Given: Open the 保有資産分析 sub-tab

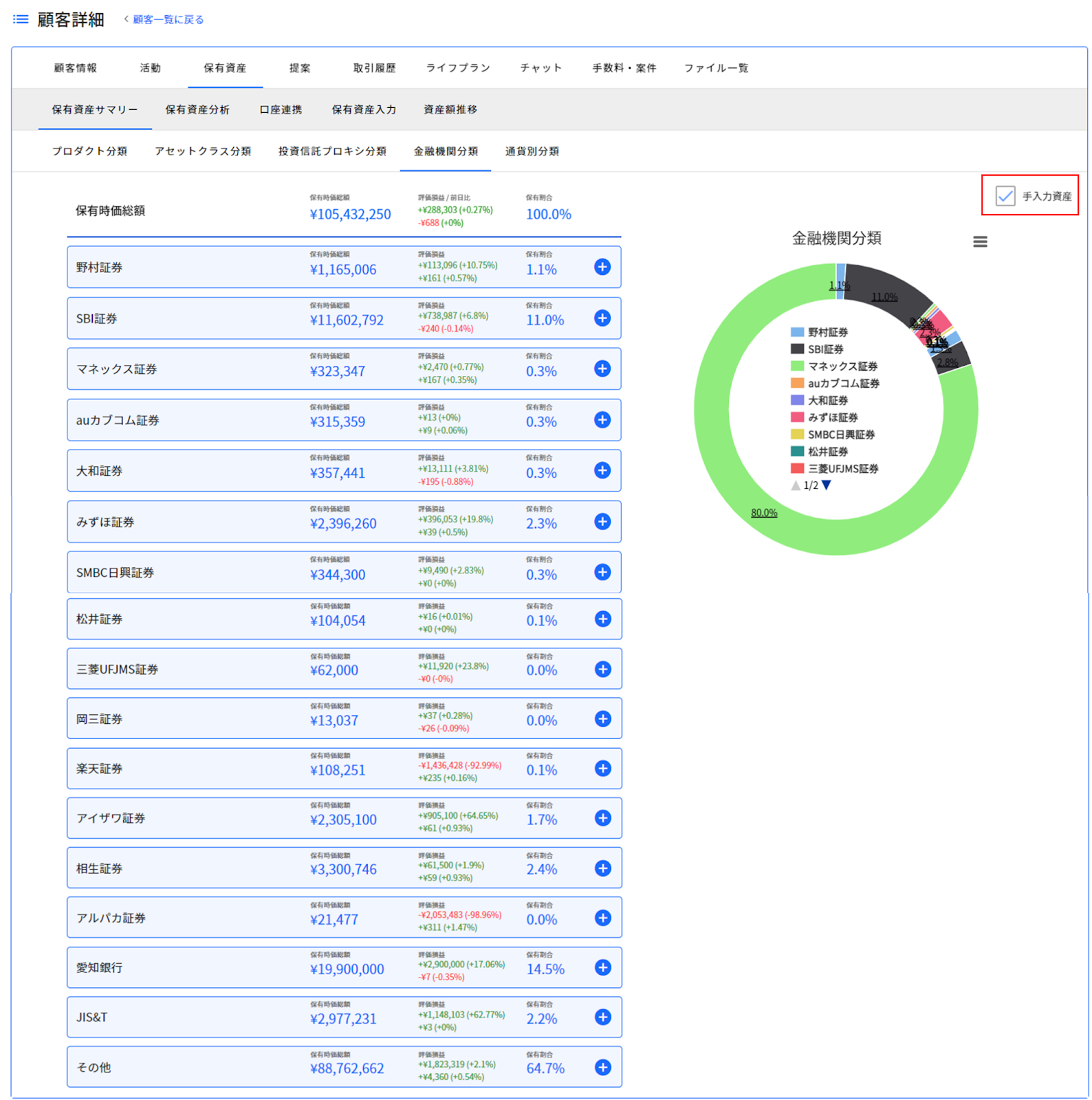Looking at the screenshot, I should [197, 109].
